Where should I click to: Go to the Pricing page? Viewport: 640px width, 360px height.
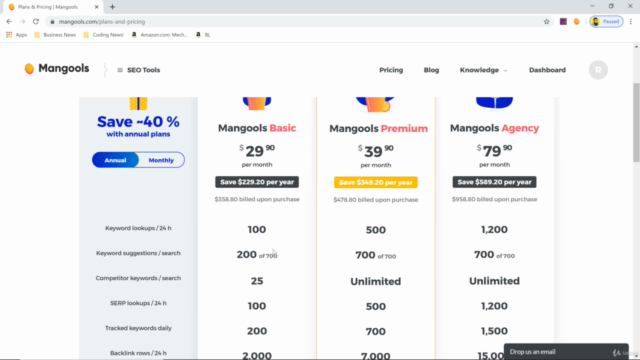(391, 70)
